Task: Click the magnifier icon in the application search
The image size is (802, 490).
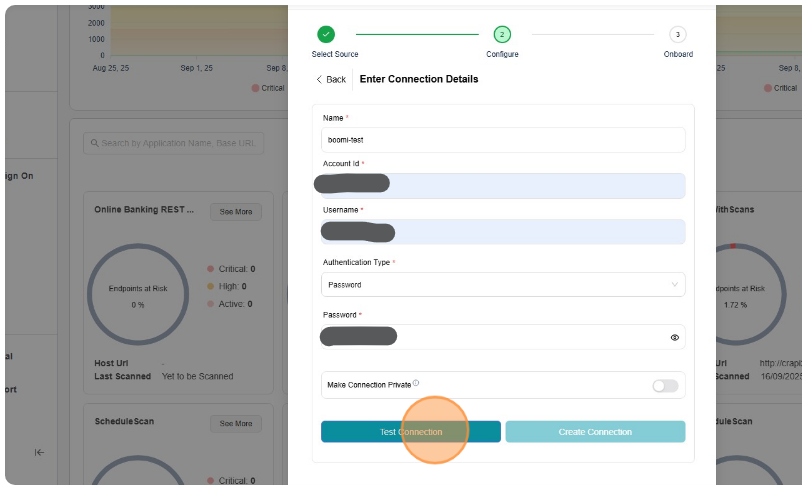Action: 93,143
